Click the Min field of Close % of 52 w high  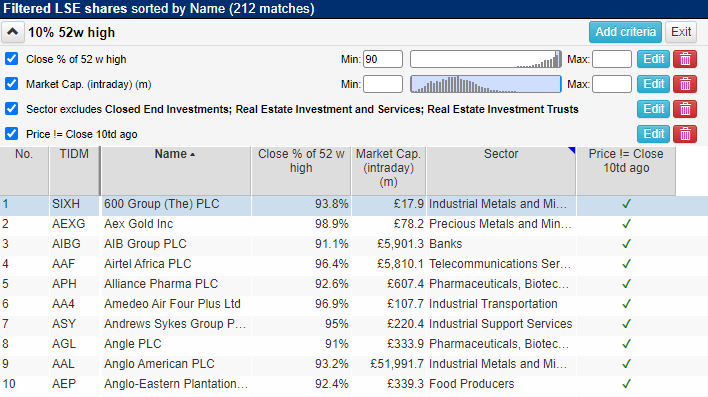click(383, 59)
